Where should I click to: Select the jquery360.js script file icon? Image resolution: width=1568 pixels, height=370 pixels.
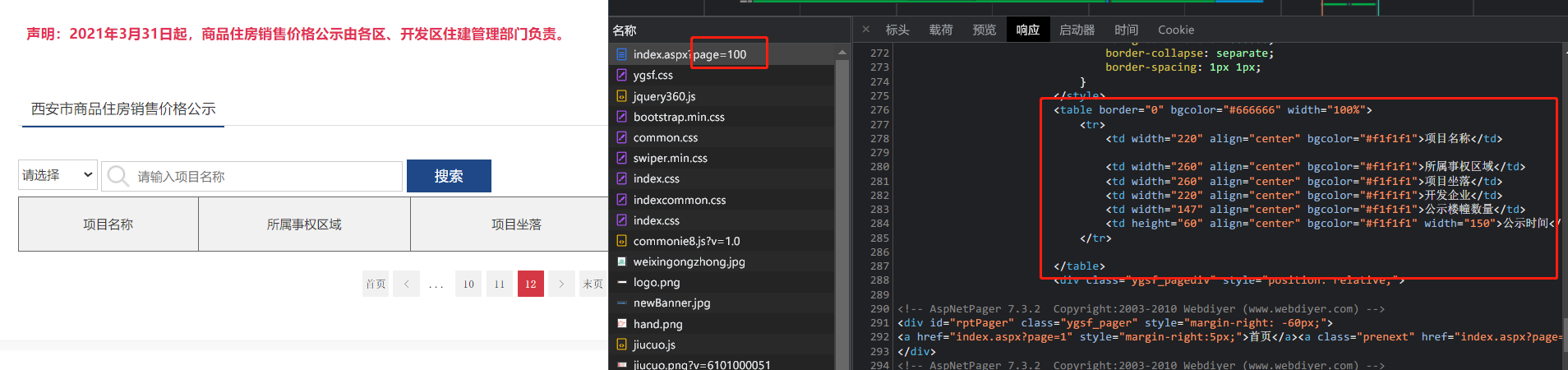coord(622,96)
